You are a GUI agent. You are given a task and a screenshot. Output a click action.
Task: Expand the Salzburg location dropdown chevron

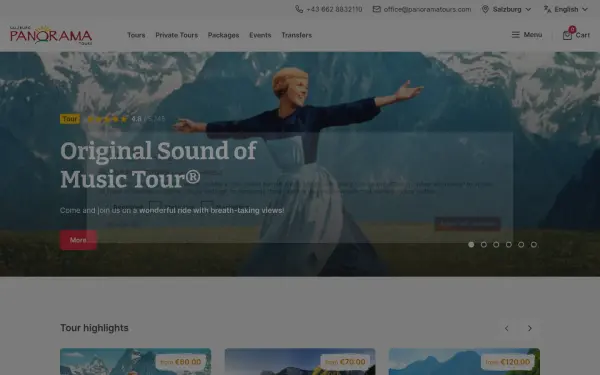[528, 9]
